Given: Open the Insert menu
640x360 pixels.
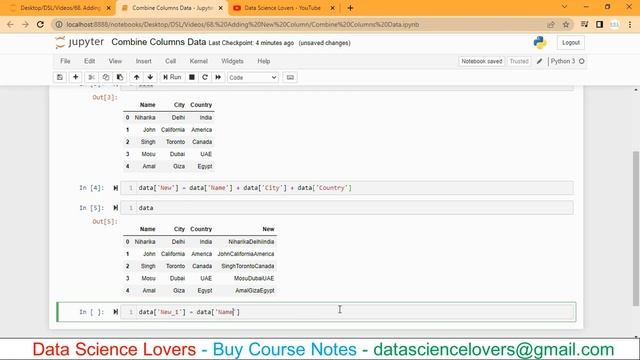Looking at the screenshot, I should [143, 61].
